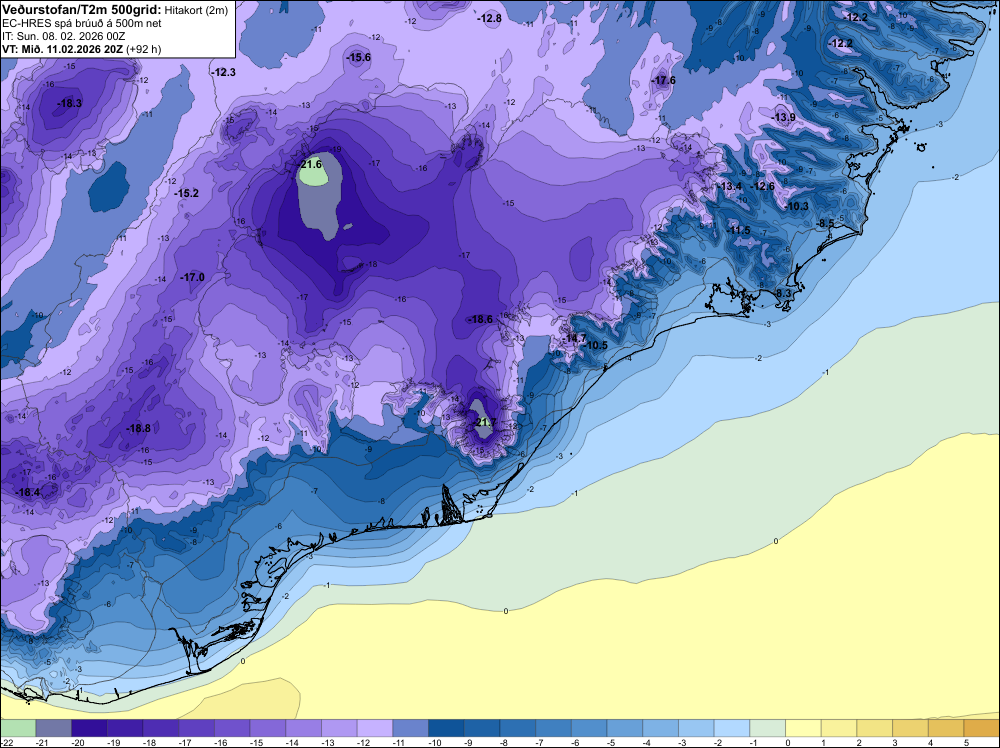This screenshot has height=748, width=1000.
Task: Click the -15.6 temperature label
Action: [x=358, y=57]
